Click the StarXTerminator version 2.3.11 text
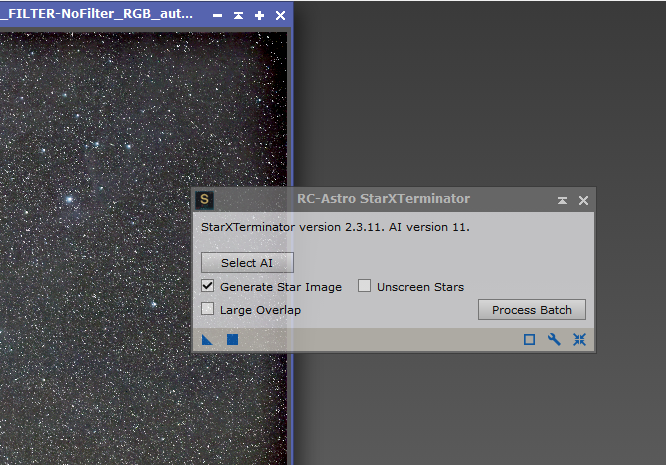Screen dimensions: 666x465 tap(336, 227)
